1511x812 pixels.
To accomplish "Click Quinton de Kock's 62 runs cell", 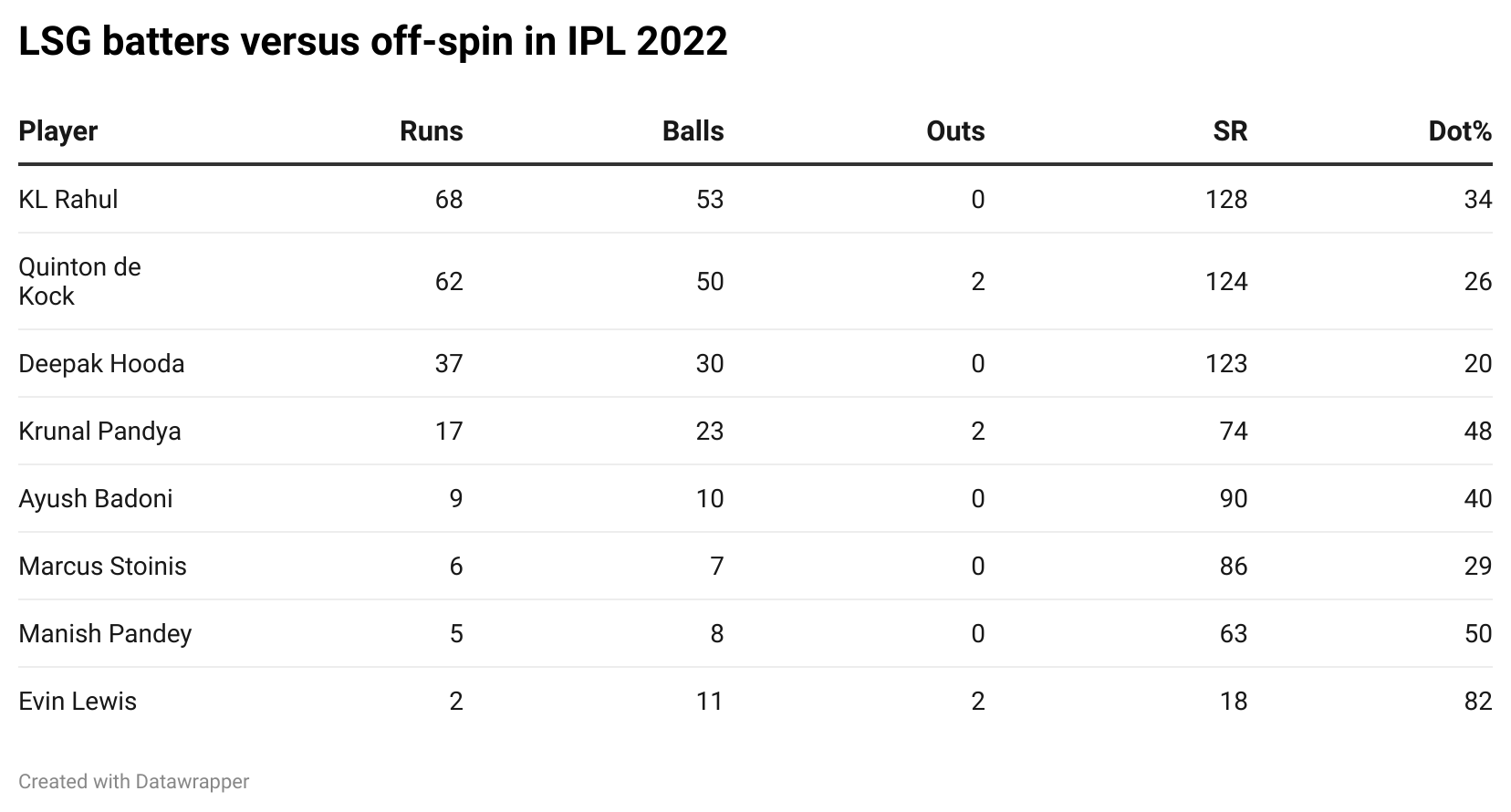I will click(x=449, y=281).
